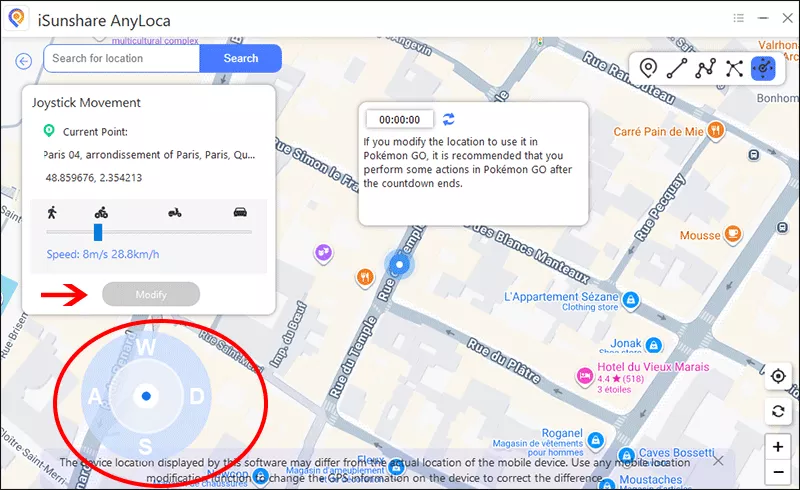Click the blue Search button

241,58
